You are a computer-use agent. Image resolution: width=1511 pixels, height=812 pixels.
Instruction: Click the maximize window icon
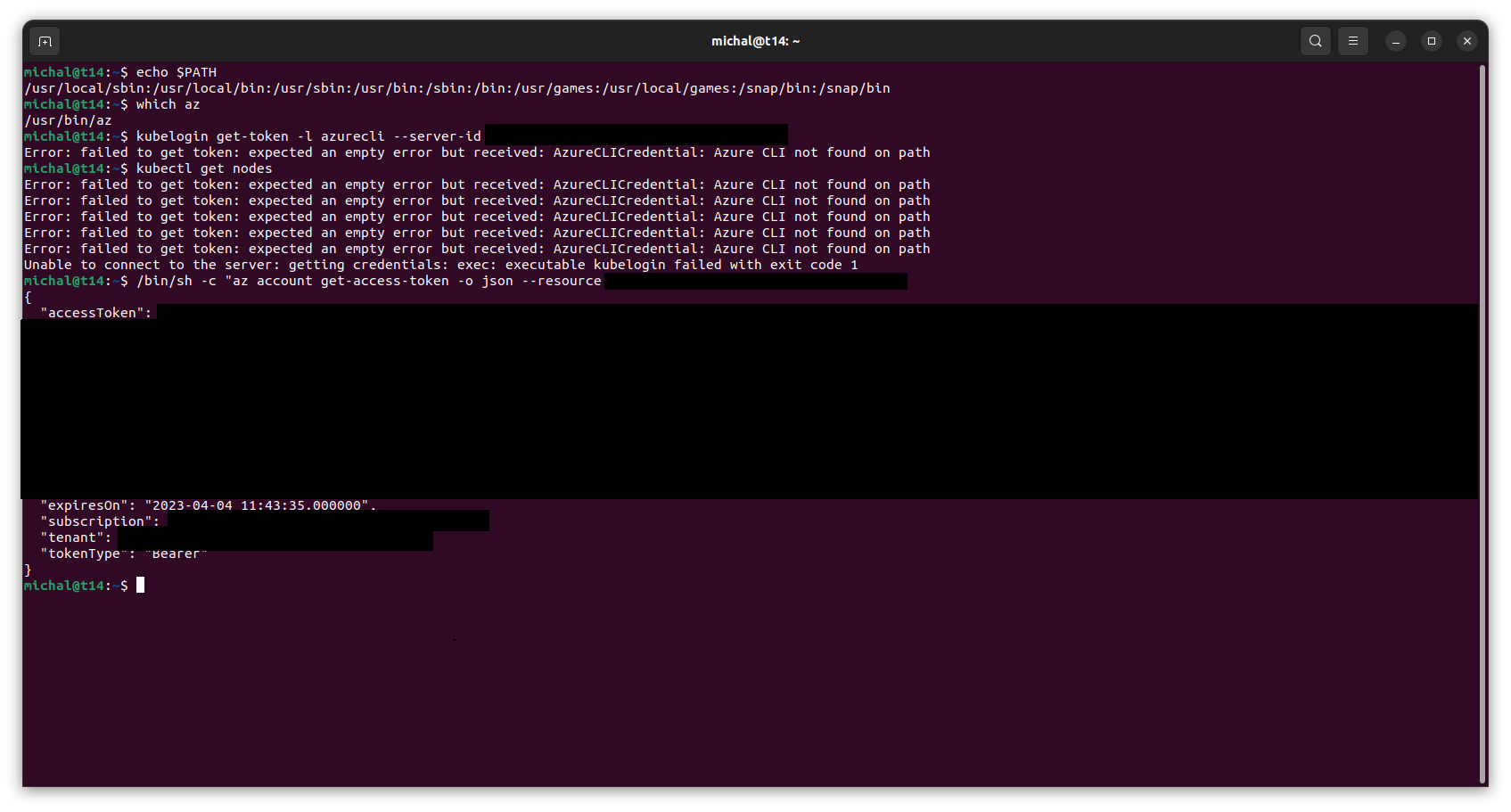tap(1431, 41)
